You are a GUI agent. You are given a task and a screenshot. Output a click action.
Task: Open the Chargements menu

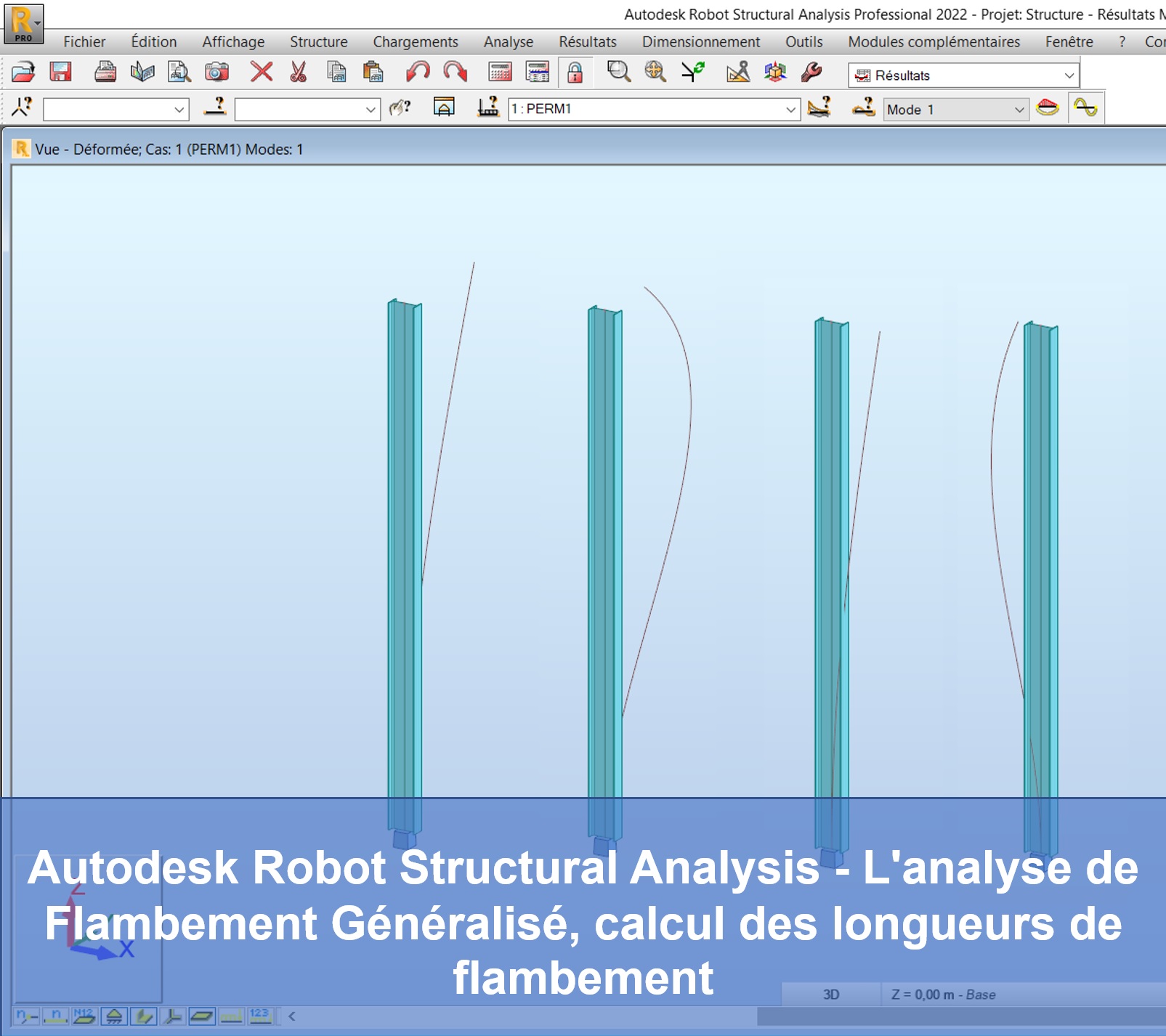click(415, 42)
